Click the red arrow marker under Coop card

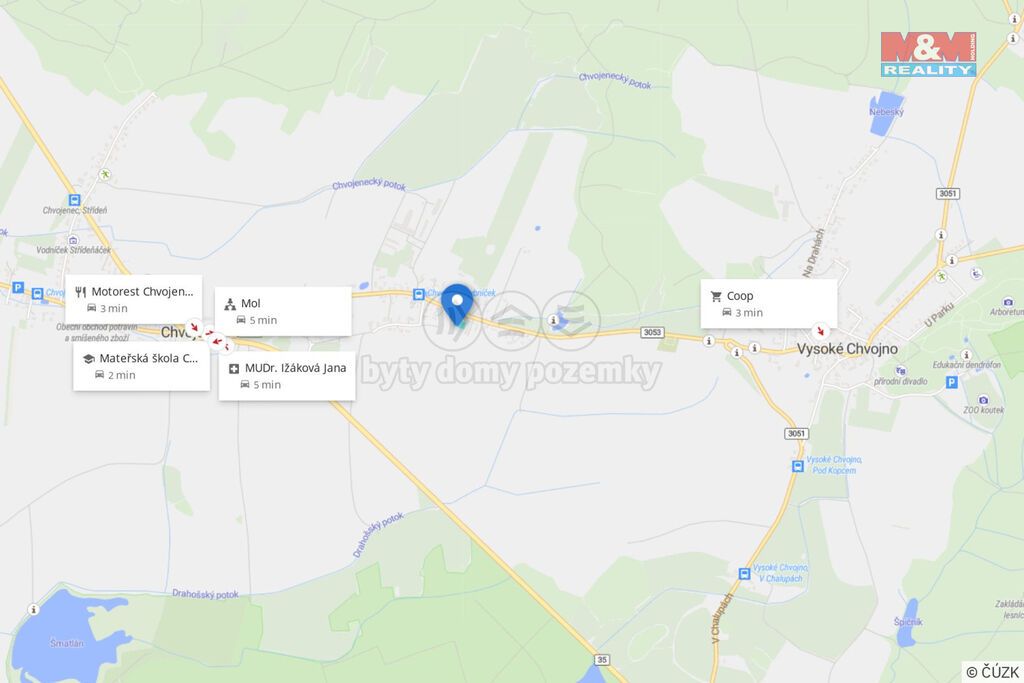pos(820,330)
